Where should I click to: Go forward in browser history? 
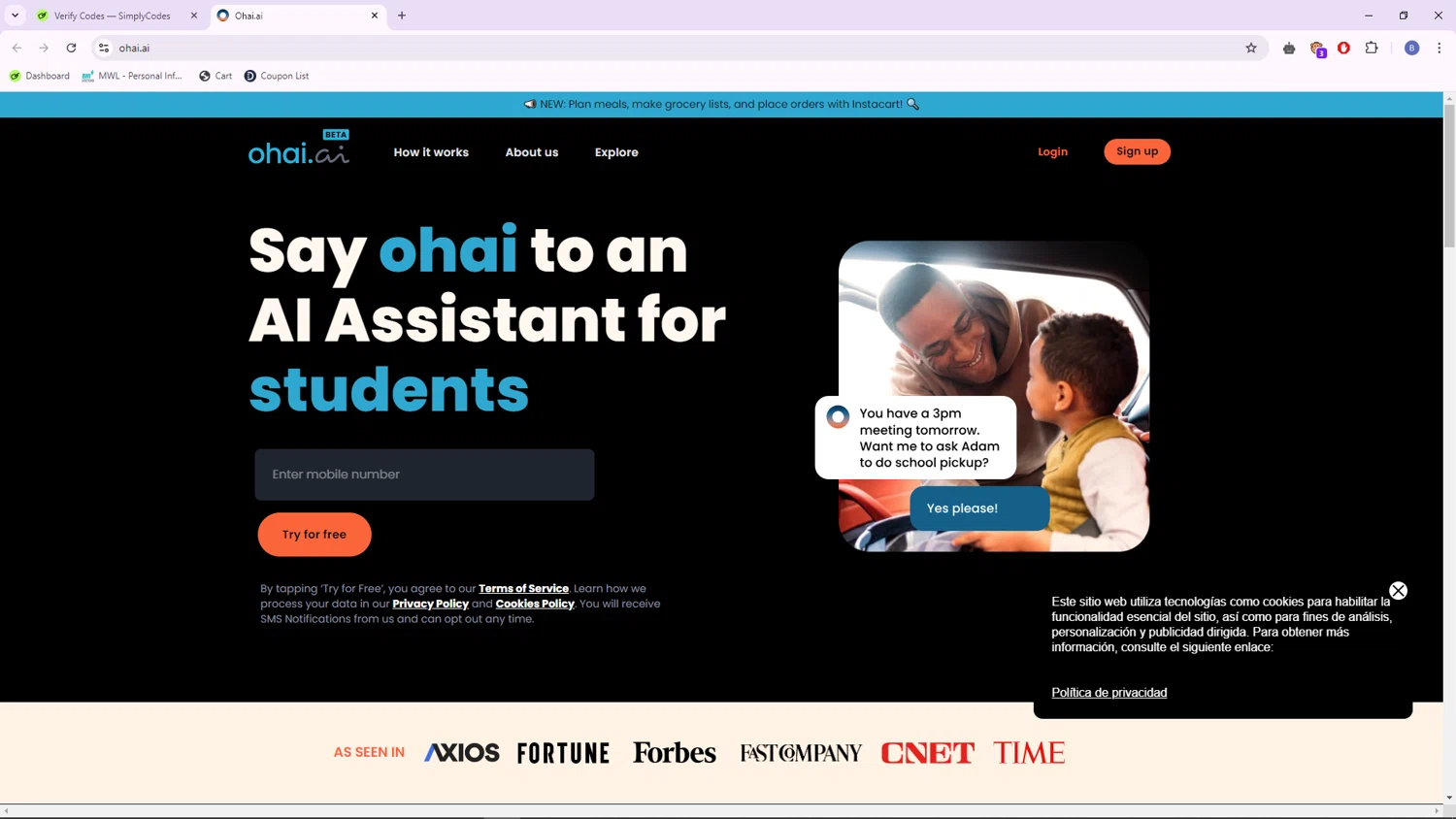[x=44, y=48]
